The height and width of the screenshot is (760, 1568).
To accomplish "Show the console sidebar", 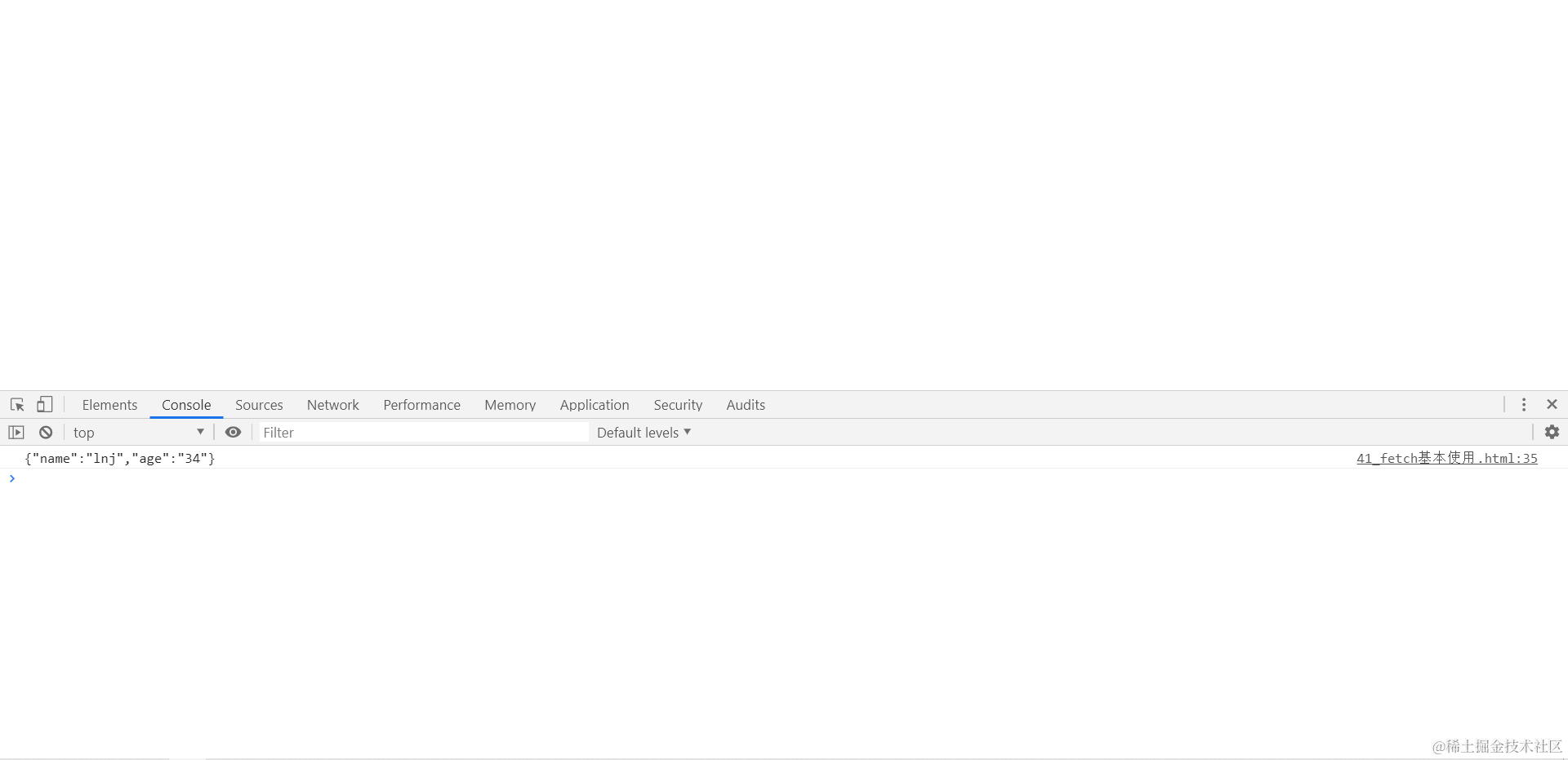I will tap(16, 433).
